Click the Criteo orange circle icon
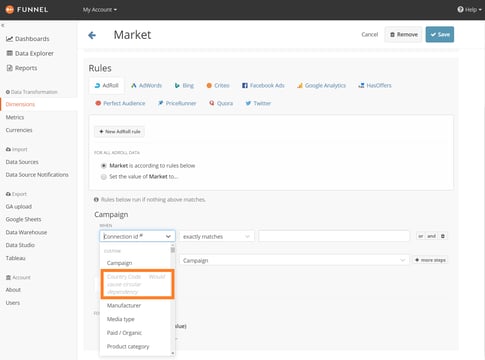The height and width of the screenshot is (360, 485). (x=209, y=86)
